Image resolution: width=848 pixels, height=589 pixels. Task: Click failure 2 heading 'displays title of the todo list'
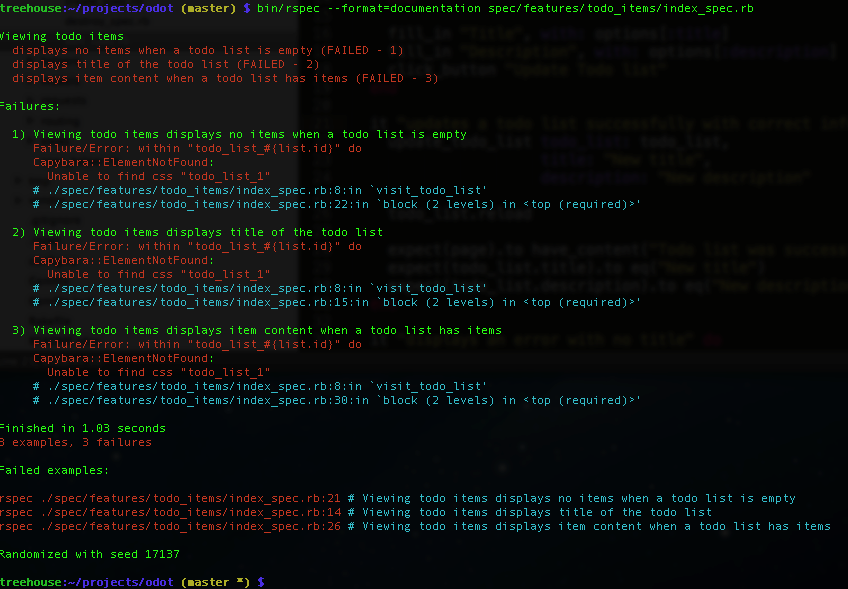point(197,232)
